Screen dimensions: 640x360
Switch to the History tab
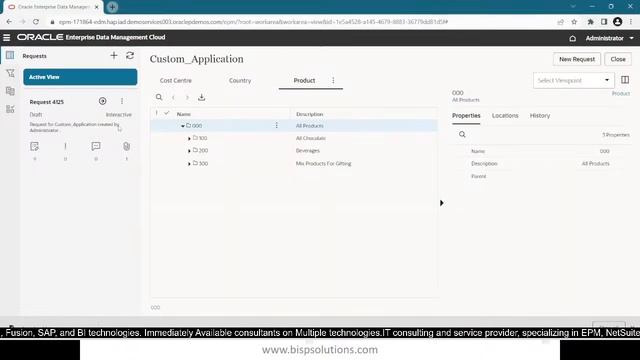click(540, 116)
